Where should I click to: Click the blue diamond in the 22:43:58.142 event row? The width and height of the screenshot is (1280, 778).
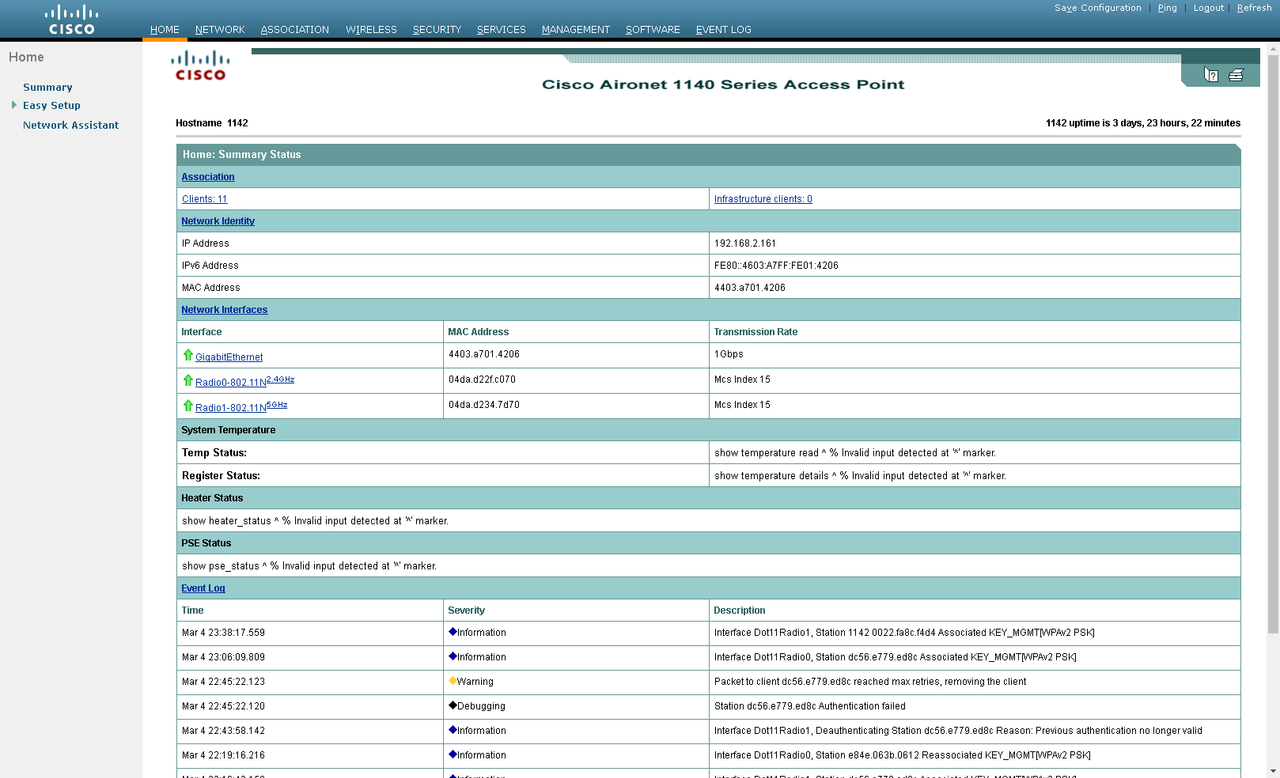(452, 730)
